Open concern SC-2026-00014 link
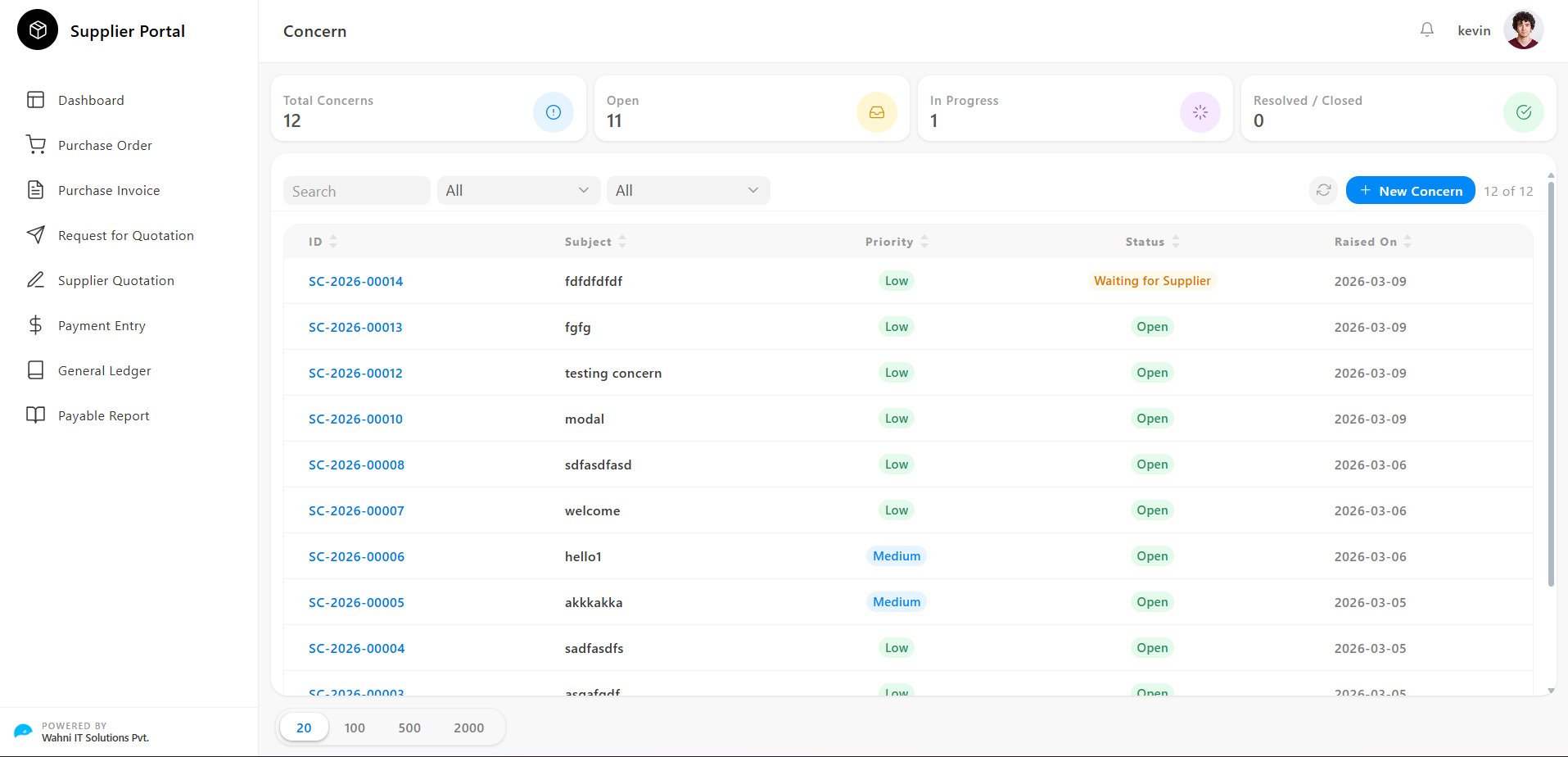 [355, 281]
